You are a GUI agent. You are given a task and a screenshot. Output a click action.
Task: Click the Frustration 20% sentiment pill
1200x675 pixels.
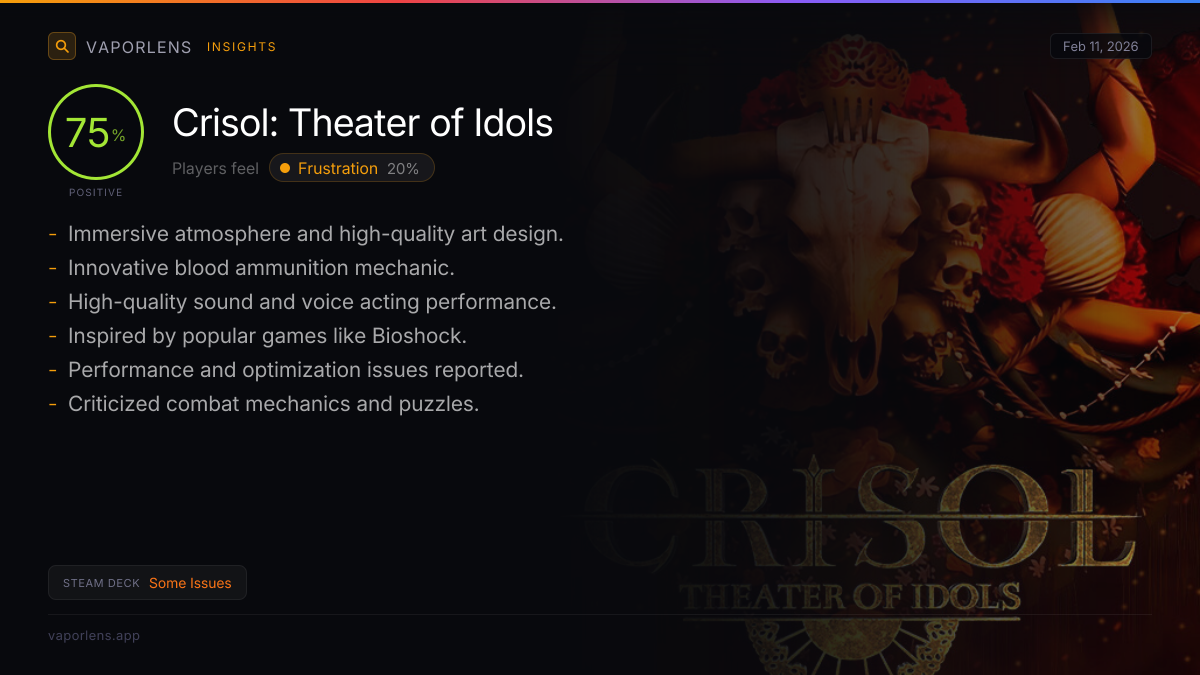352,168
